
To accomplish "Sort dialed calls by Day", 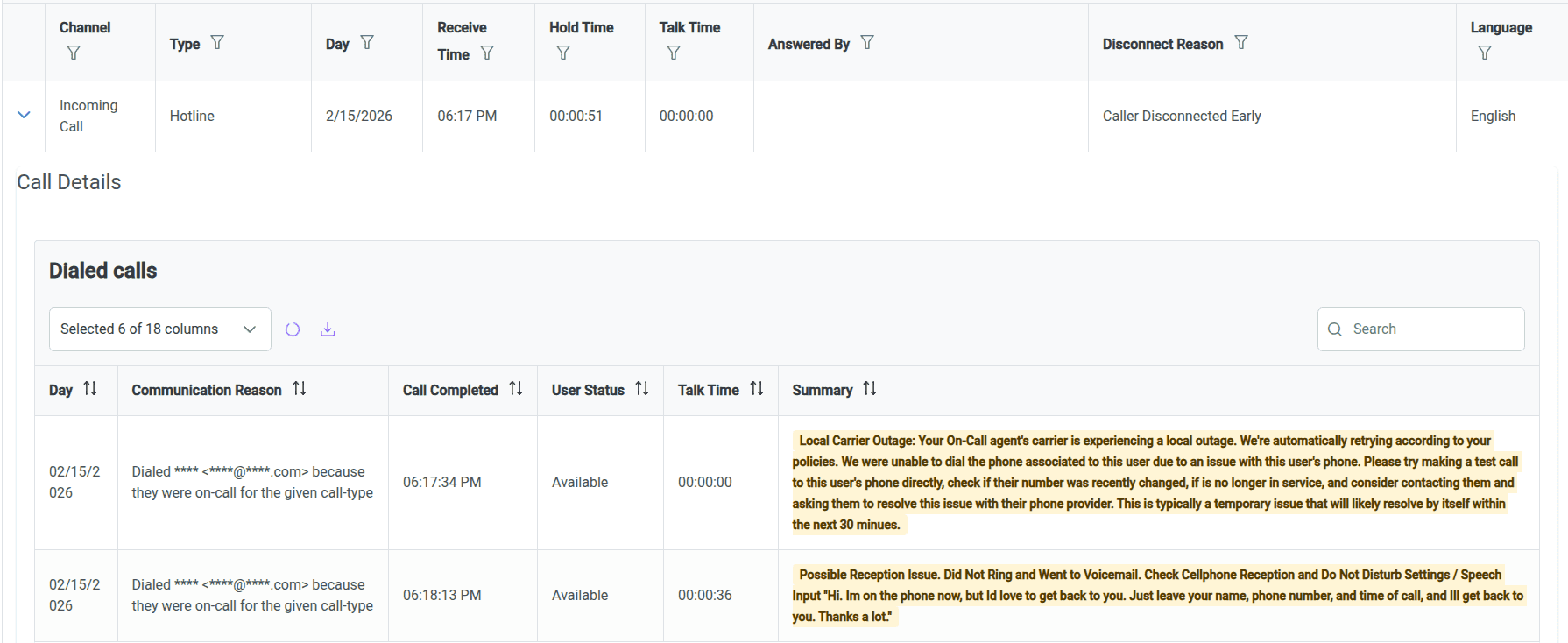I will point(90,389).
